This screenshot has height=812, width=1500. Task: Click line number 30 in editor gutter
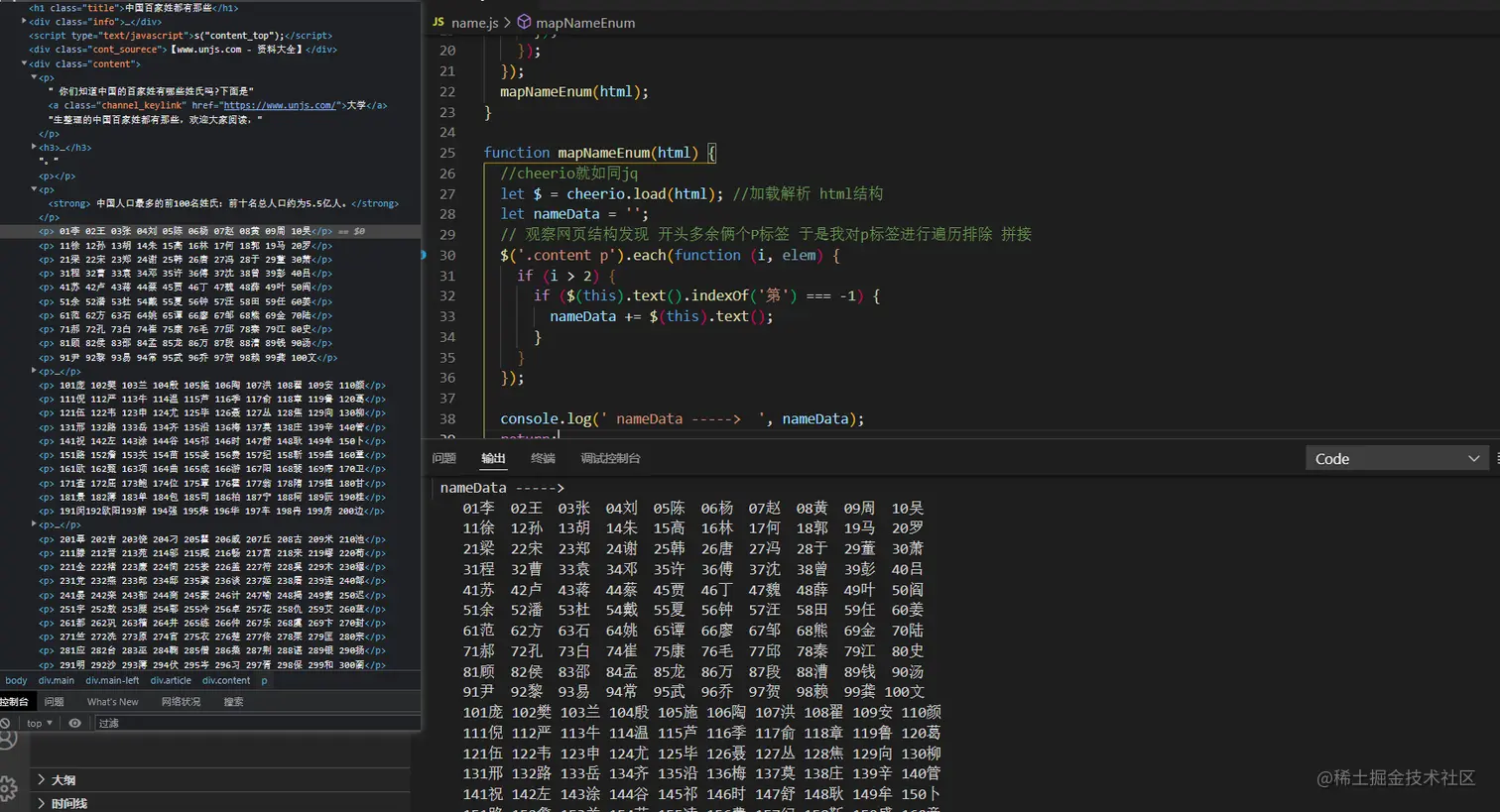point(447,255)
